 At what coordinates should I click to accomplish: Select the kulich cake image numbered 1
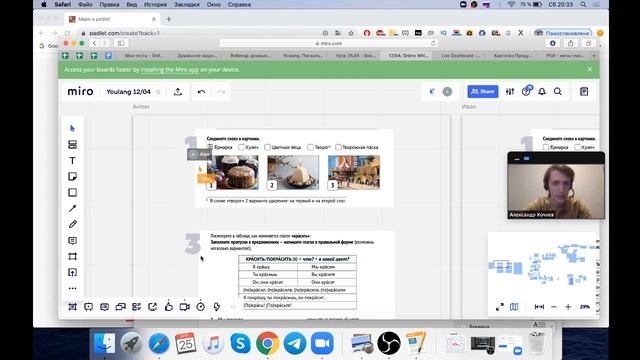pyautogui.click(x=232, y=172)
